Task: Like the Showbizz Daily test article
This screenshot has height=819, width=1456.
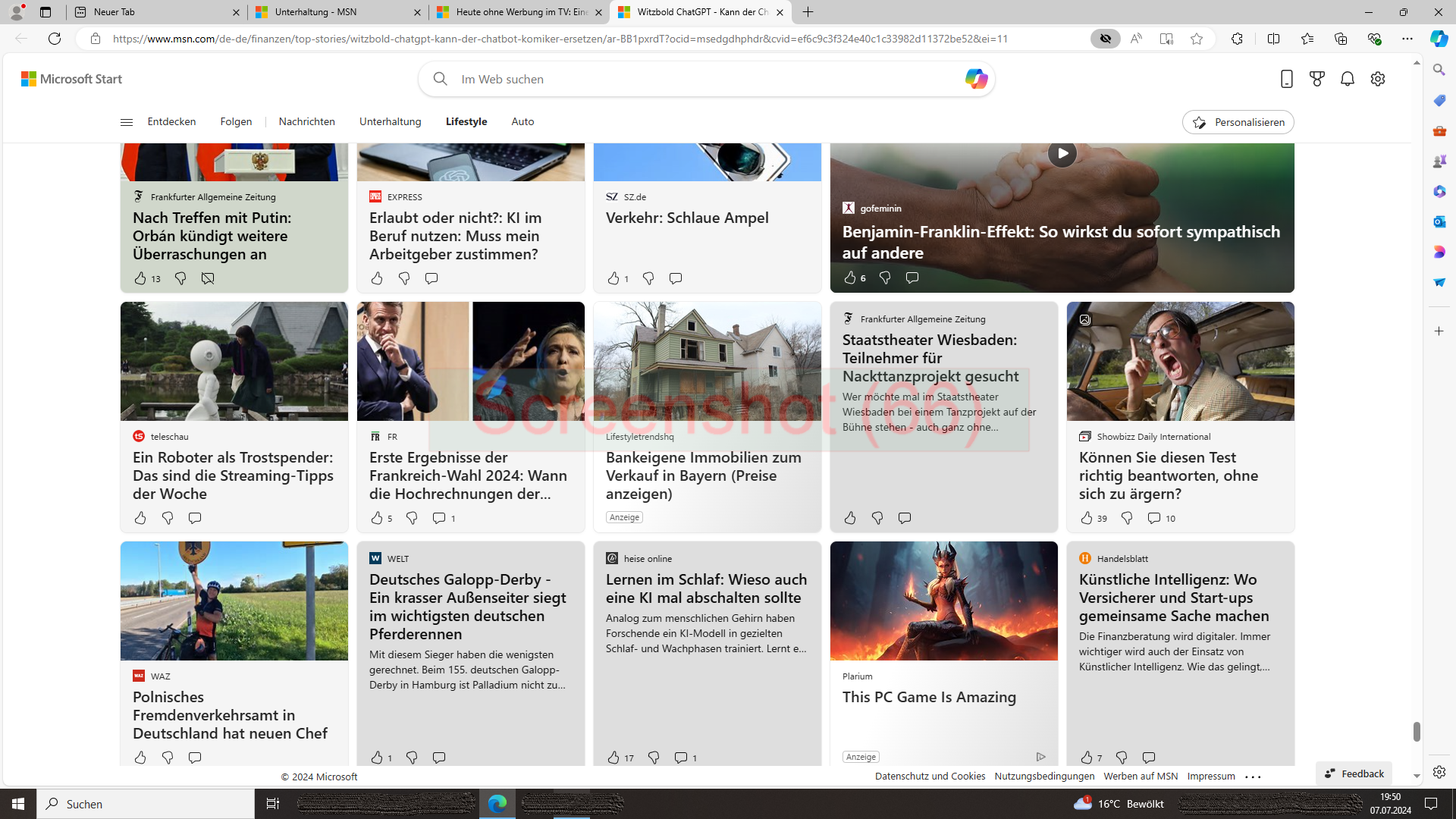Action: click(1086, 518)
